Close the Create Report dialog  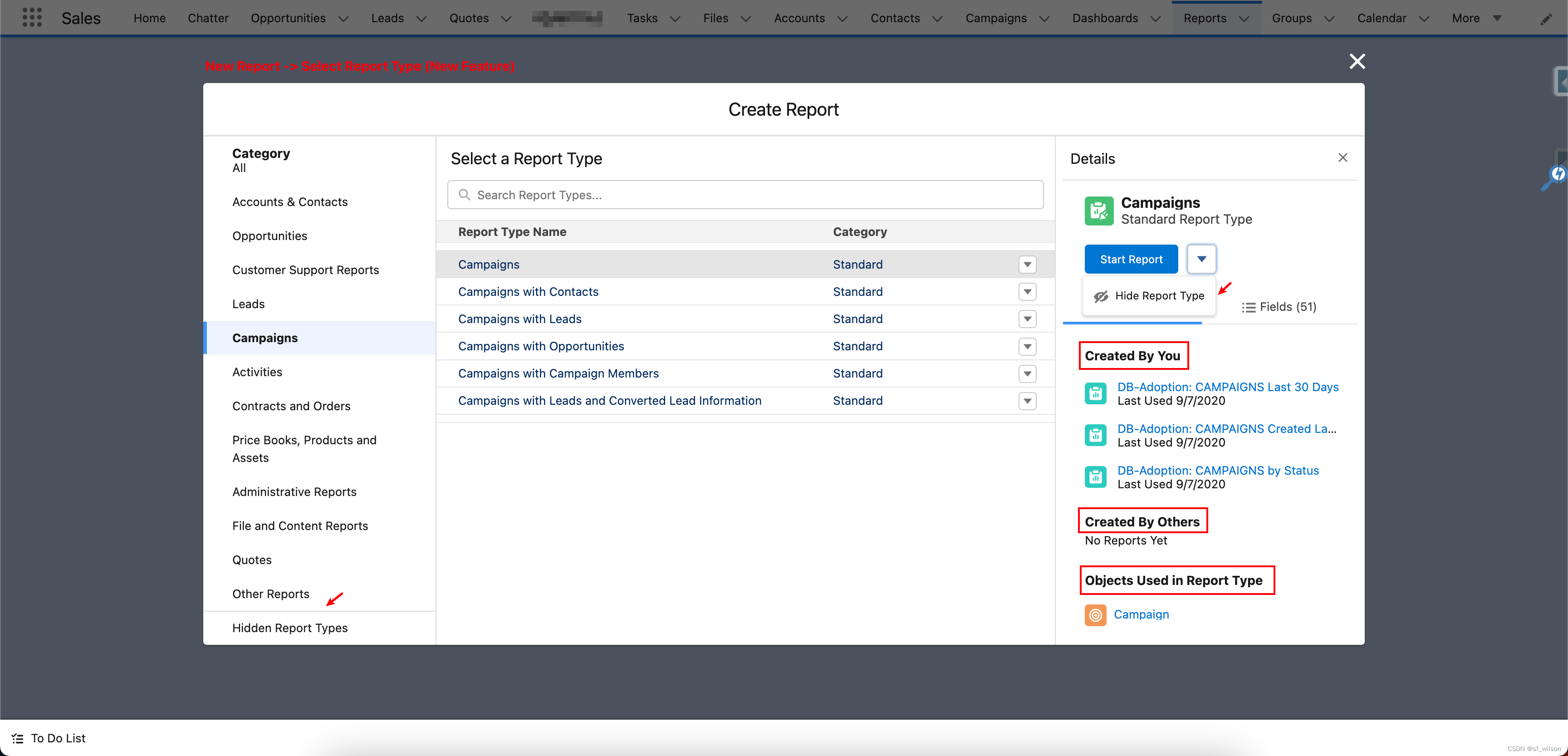(1357, 61)
